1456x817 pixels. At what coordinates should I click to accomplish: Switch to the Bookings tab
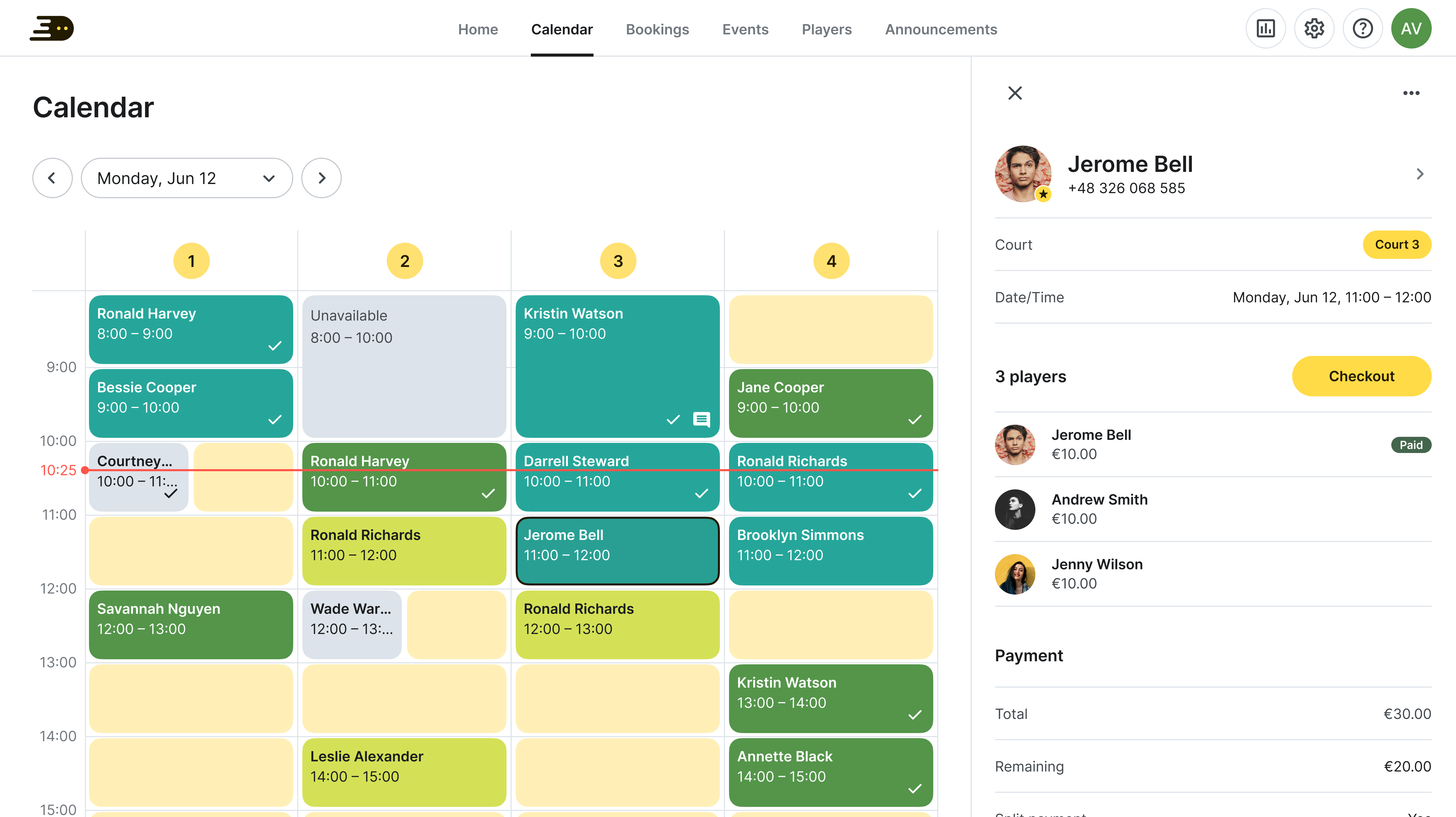[x=657, y=29]
